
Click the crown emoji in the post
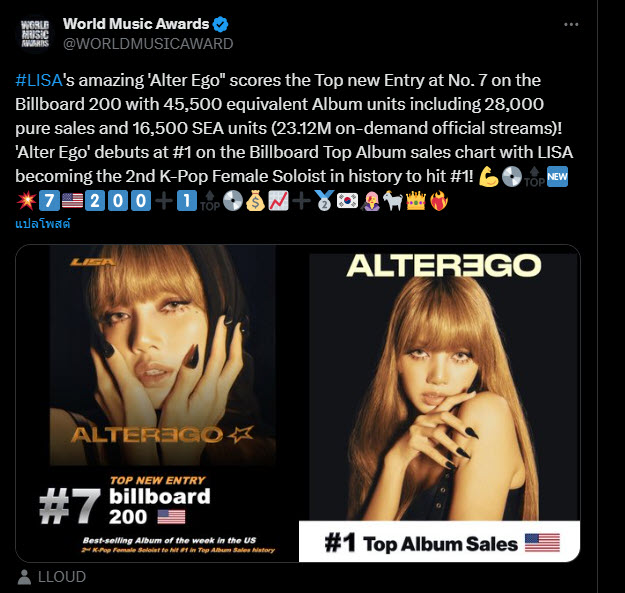tap(416, 200)
